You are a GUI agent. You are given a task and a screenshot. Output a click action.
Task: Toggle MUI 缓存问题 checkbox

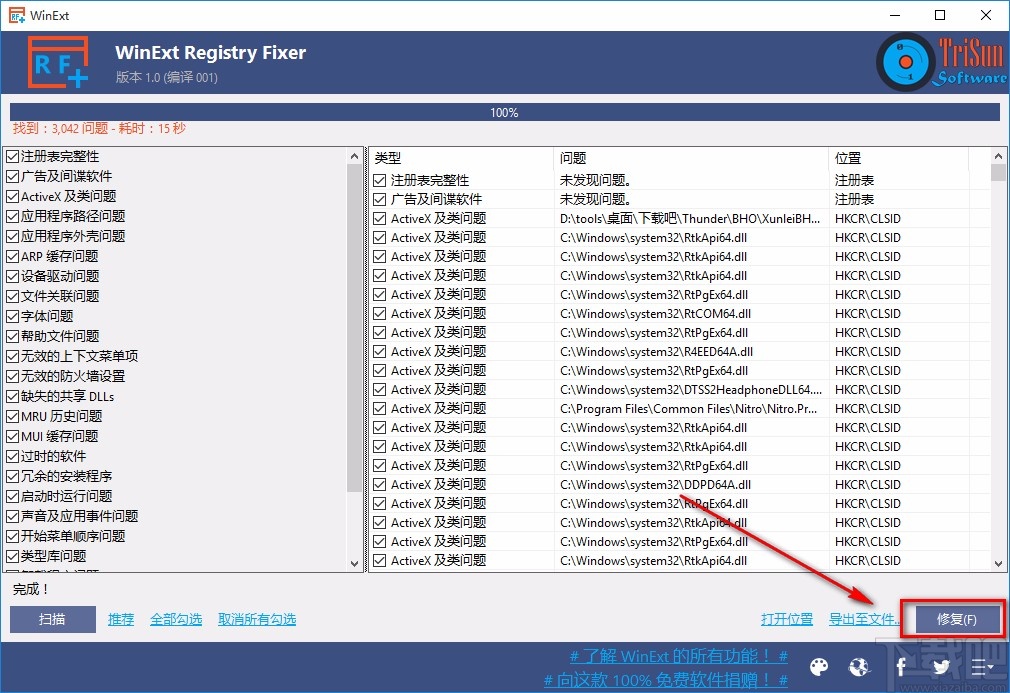12,436
